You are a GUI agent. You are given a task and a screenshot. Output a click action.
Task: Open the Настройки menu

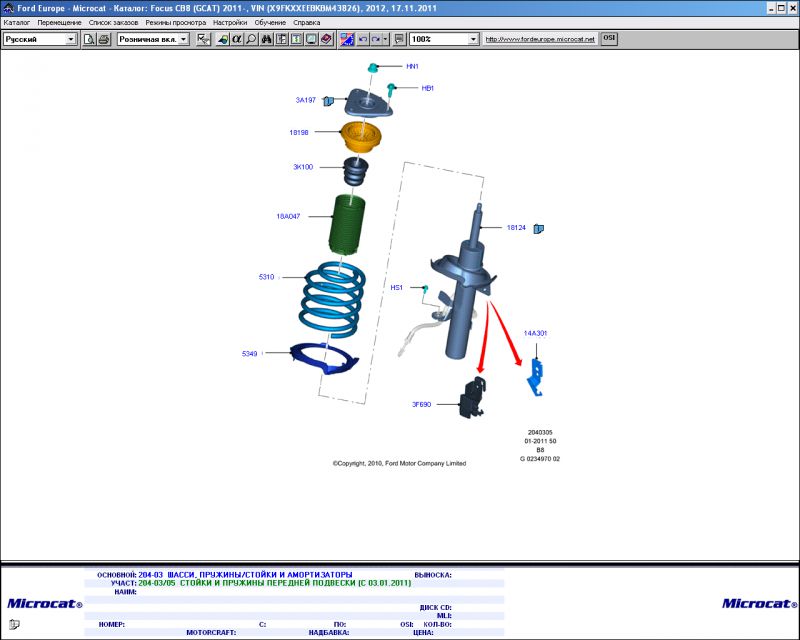point(230,22)
